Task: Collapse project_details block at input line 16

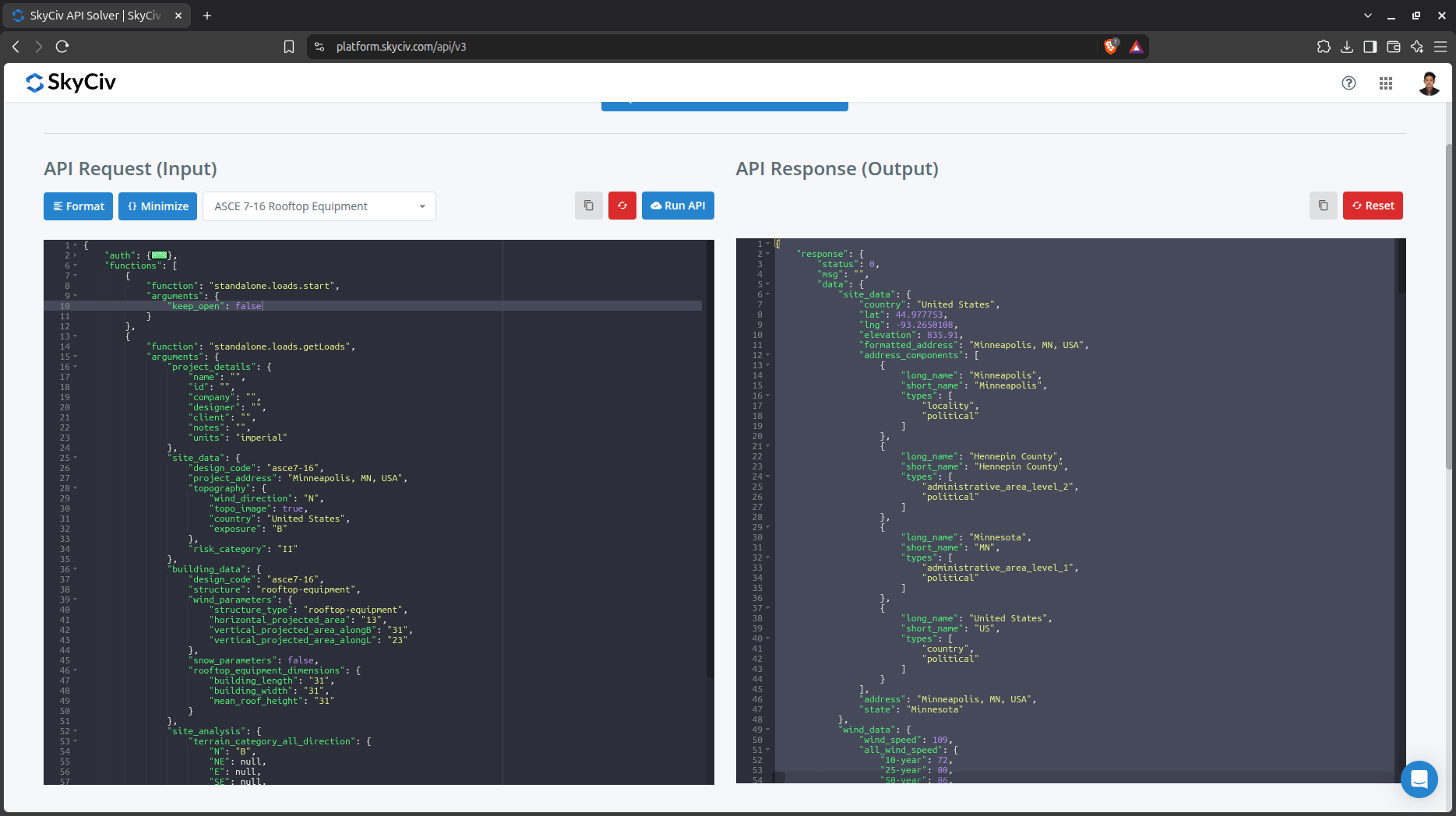Action: coord(76,367)
